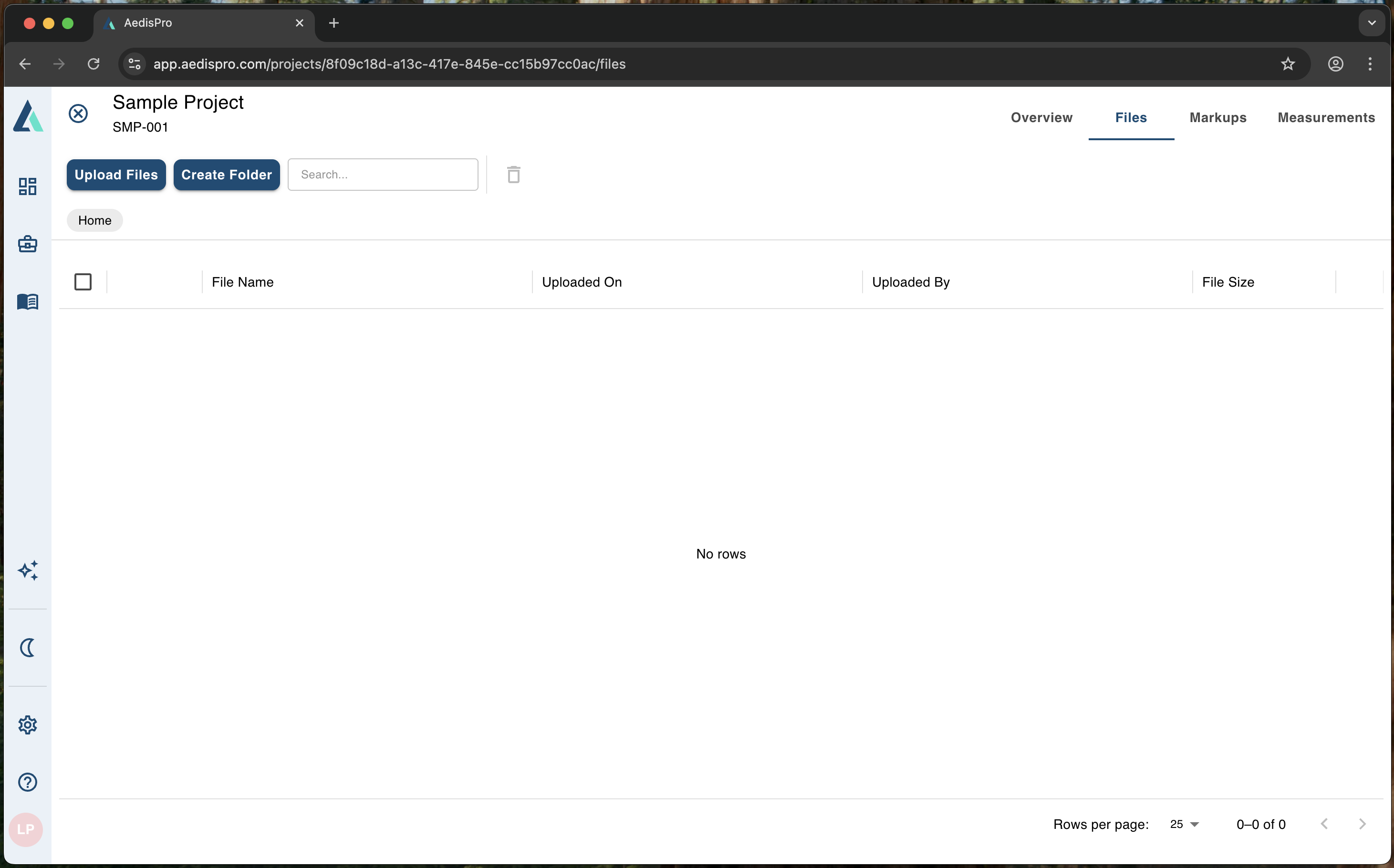
Task: Open the documentation book icon in sidebar
Action: coord(28,302)
